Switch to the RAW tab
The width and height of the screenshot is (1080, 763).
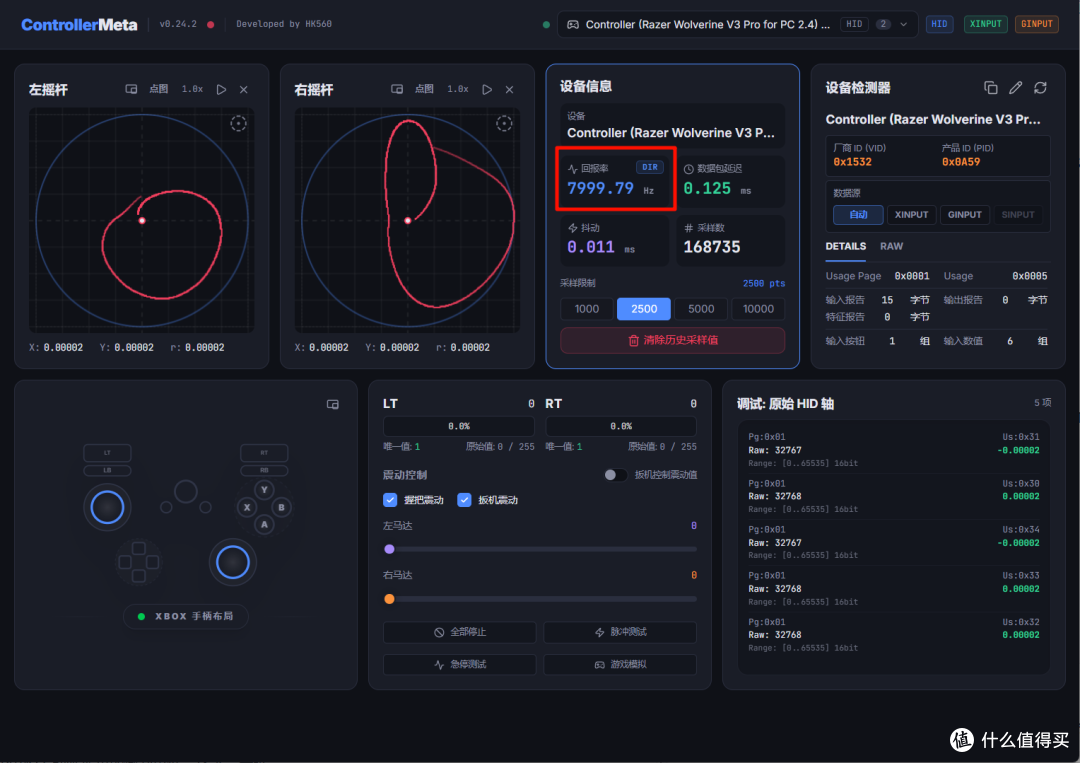click(x=891, y=247)
